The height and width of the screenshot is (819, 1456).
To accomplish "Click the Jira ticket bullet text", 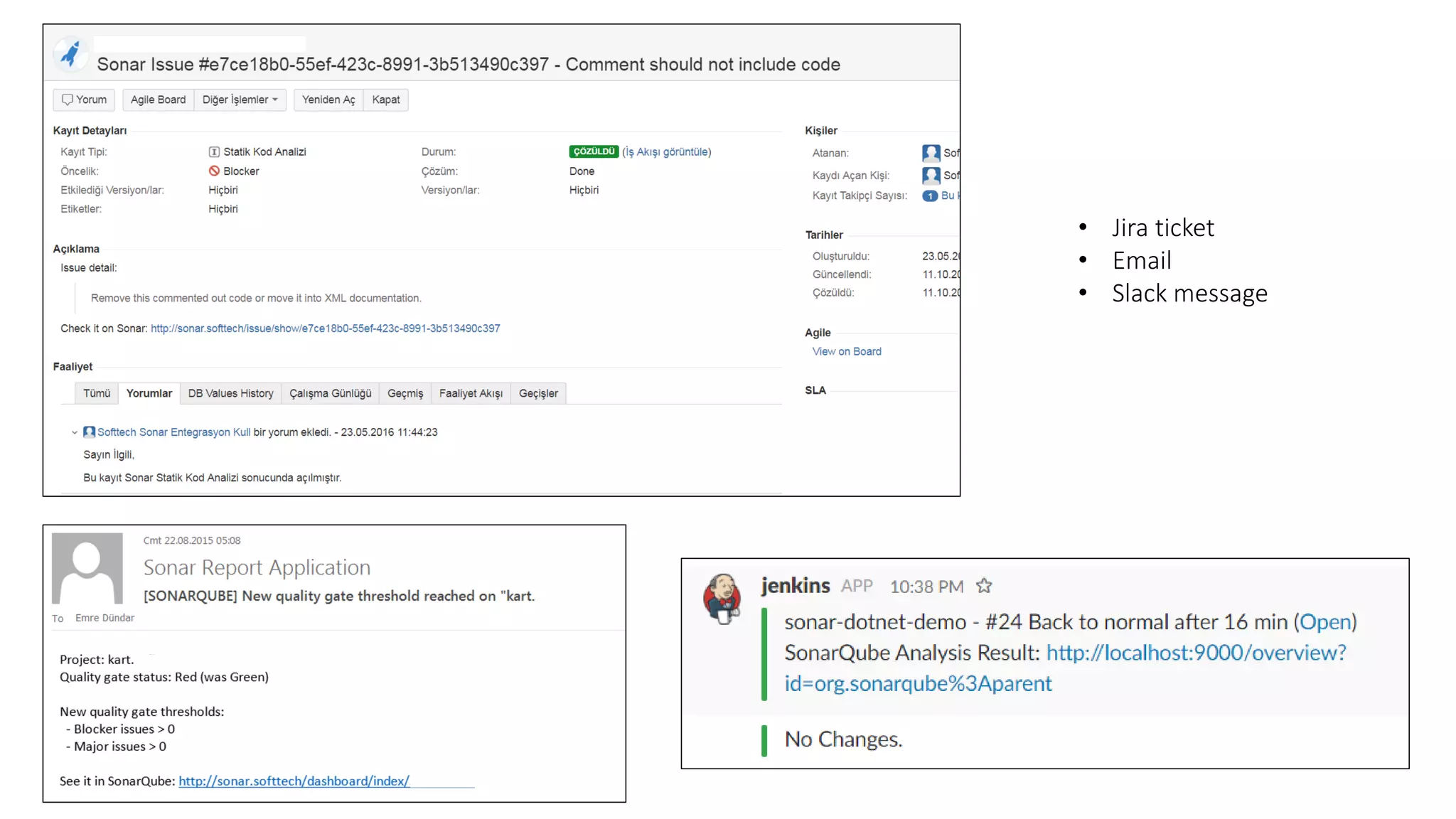I will click(1163, 227).
